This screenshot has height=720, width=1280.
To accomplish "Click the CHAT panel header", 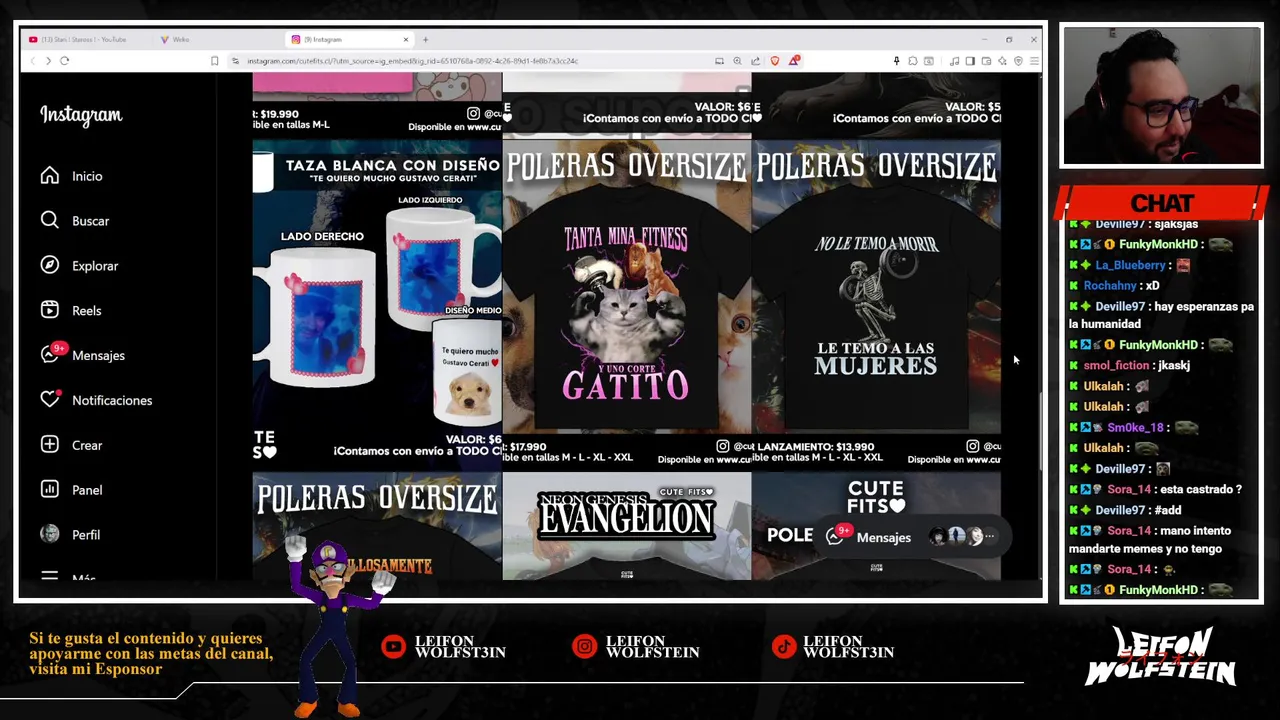I will coord(1162,203).
